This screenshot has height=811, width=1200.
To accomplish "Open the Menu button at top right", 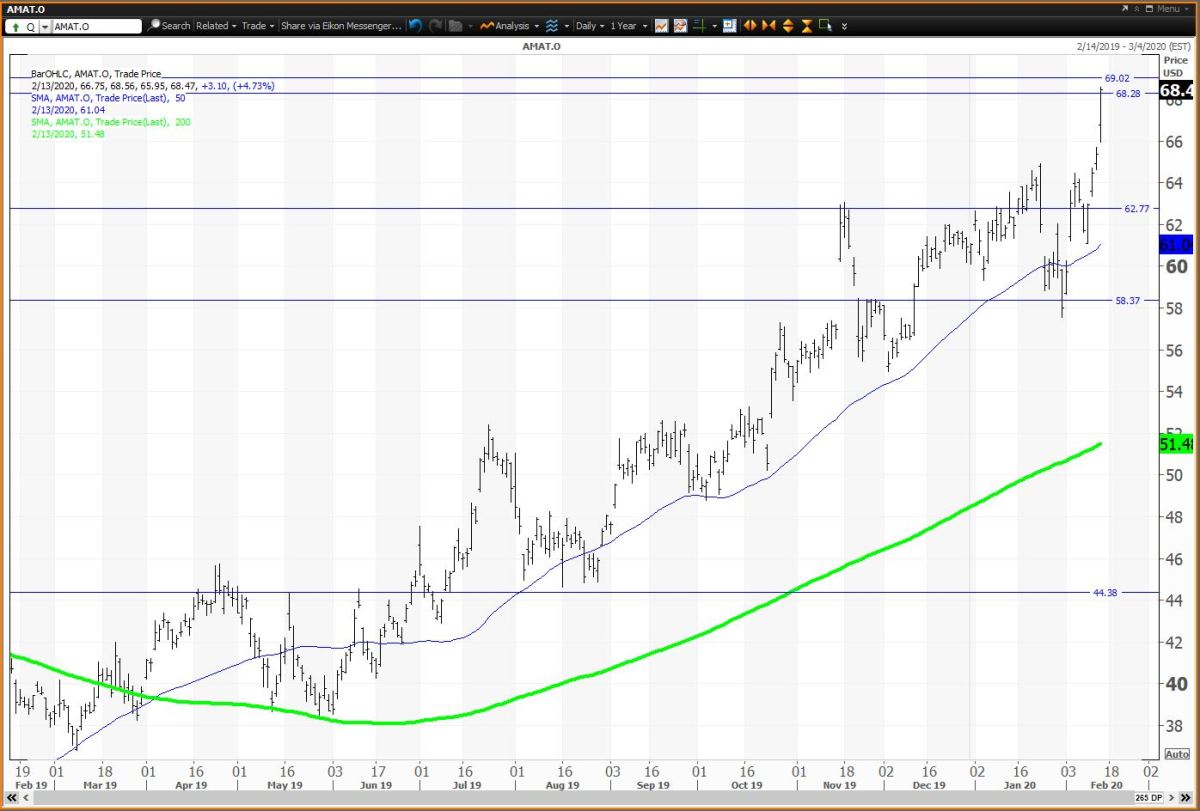I will [1167, 9].
